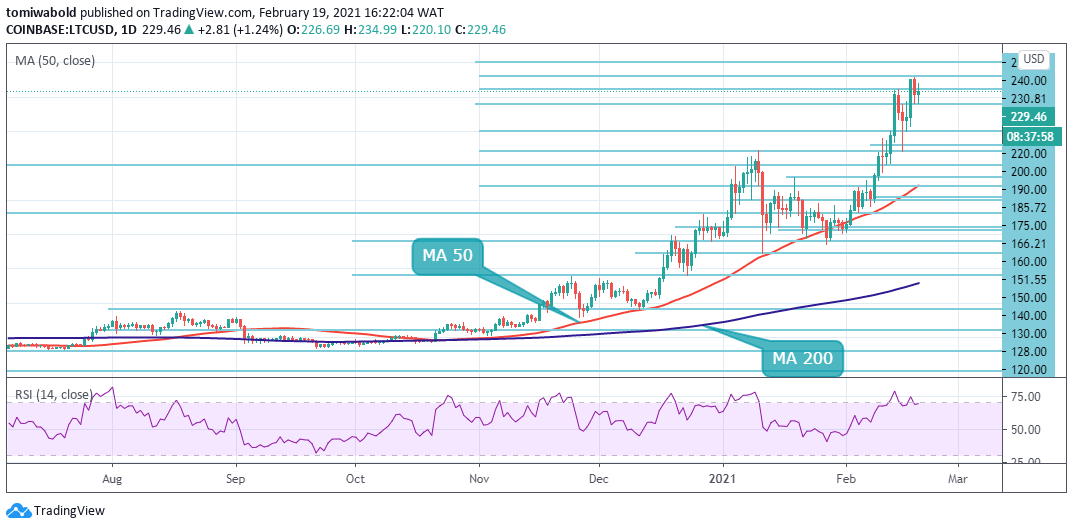Click the 120.00 price axis label
Viewport: 1073px width, 529px height.
(1028, 370)
